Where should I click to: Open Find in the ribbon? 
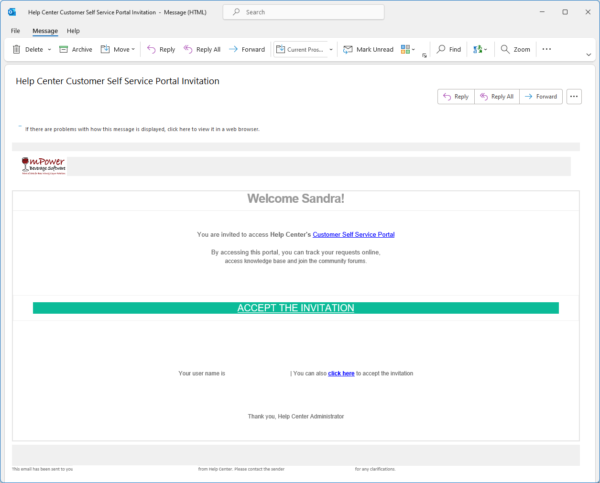click(x=448, y=49)
